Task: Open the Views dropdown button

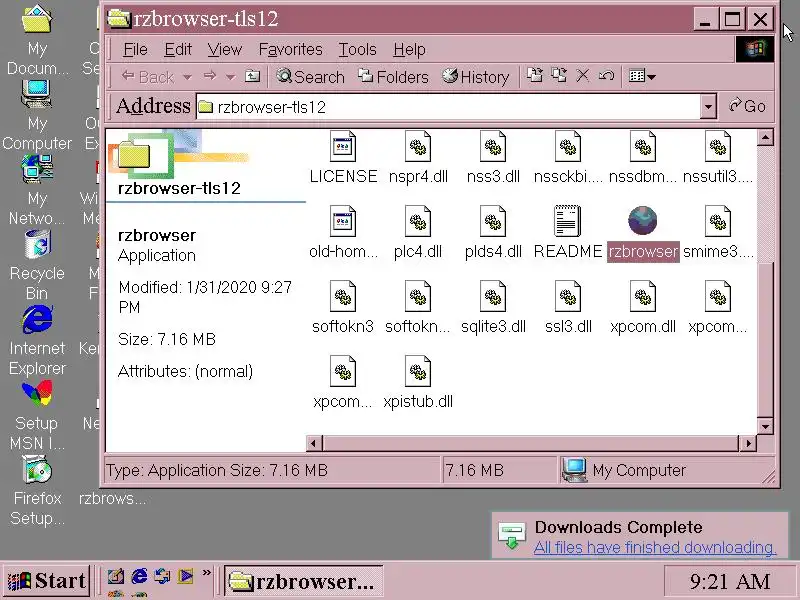Action: click(642, 77)
